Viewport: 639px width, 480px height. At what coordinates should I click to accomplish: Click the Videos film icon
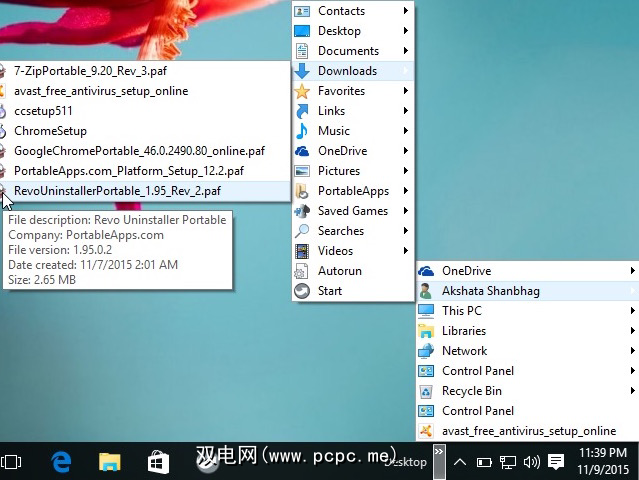(x=302, y=251)
